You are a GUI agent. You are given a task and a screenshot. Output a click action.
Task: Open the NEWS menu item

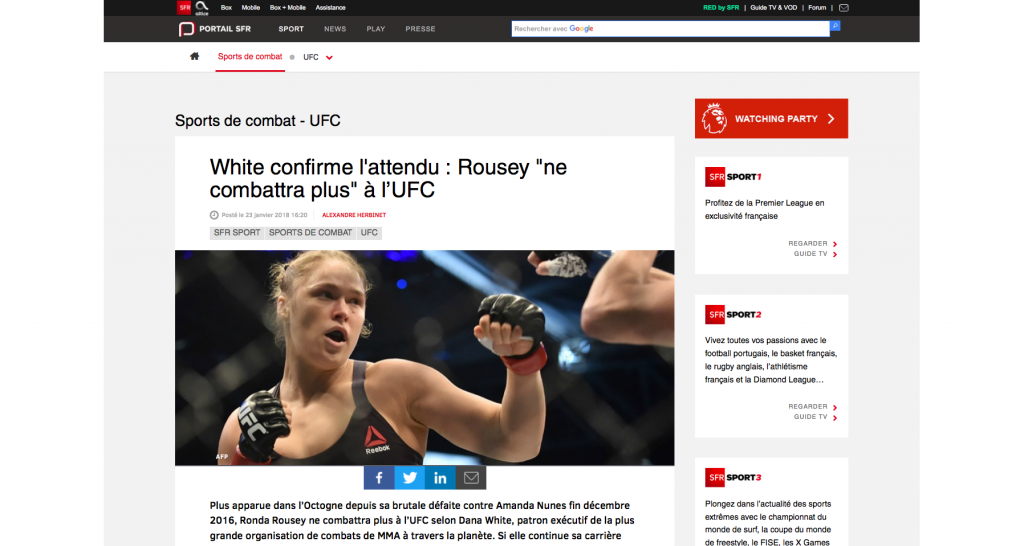335,29
